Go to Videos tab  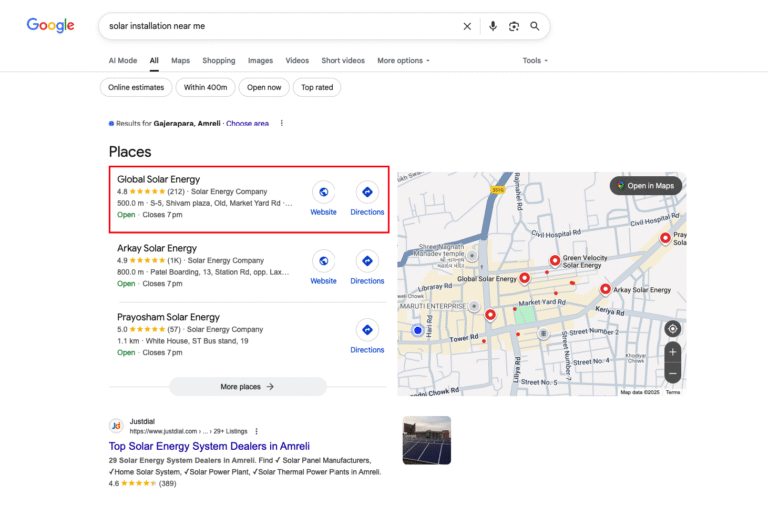[x=297, y=61]
